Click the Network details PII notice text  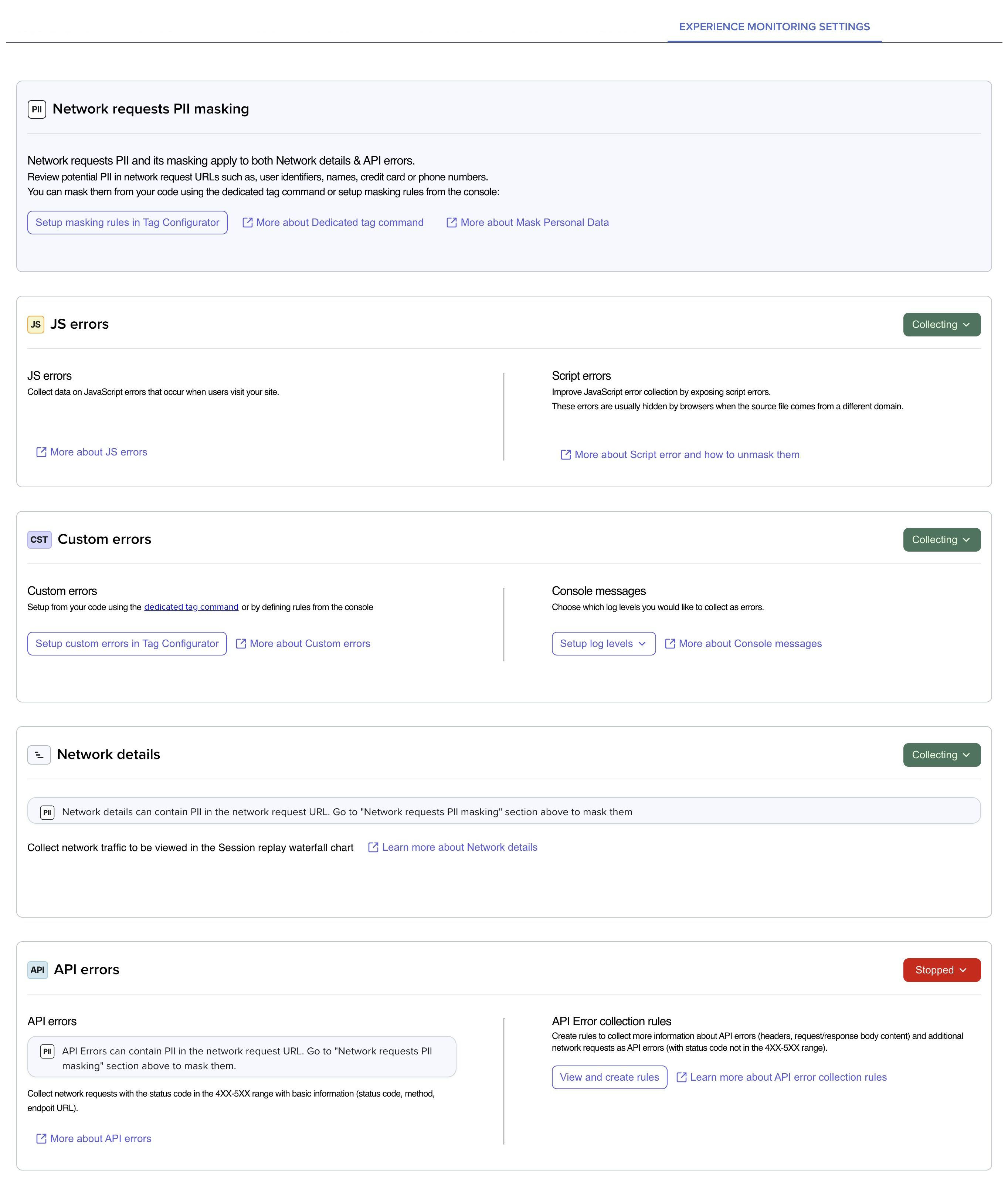click(347, 812)
